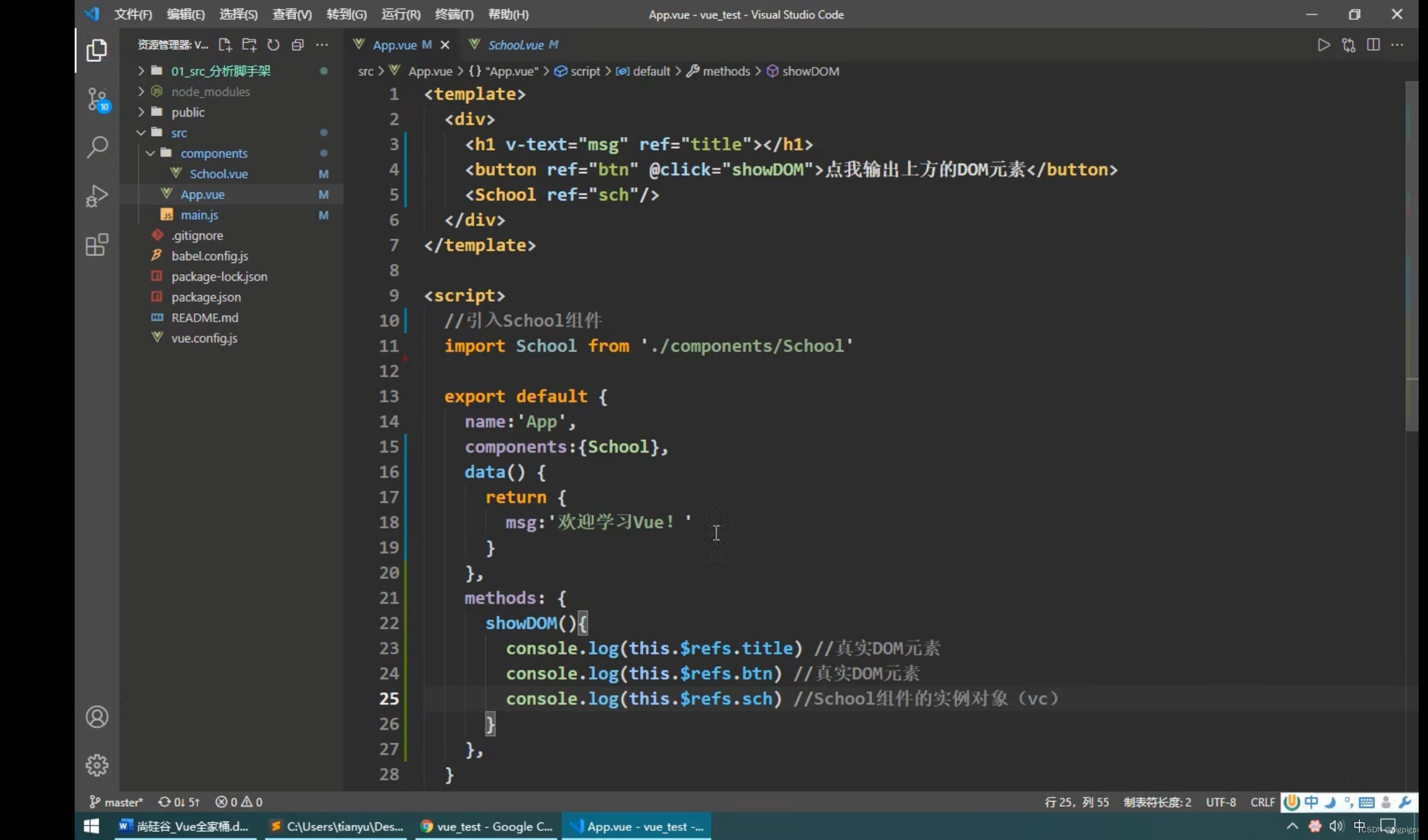The height and width of the screenshot is (840, 1428).
Task: Click the New File icon in explorer header
Action: 225,45
